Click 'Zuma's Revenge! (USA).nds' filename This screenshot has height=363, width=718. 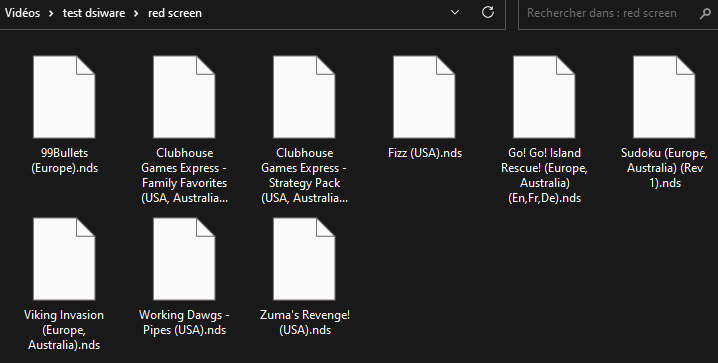pos(305,322)
